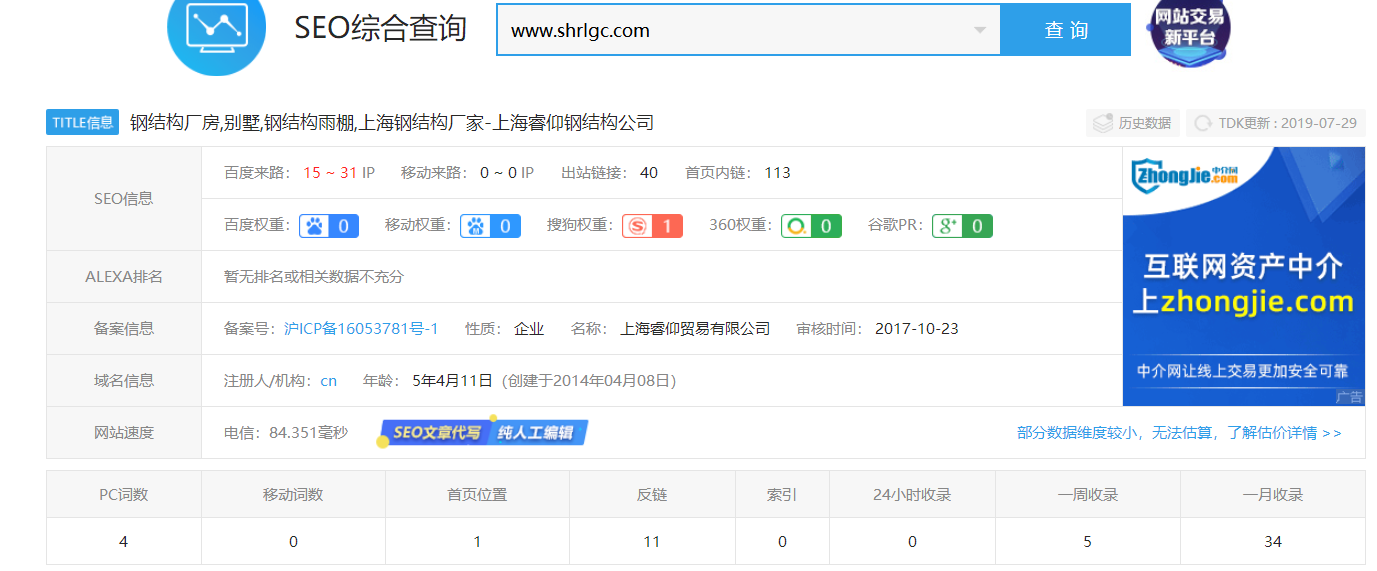The width and height of the screenshot is (1377, 571).
Task: Click the 域名信息 row header
Action: coord(124,380)
